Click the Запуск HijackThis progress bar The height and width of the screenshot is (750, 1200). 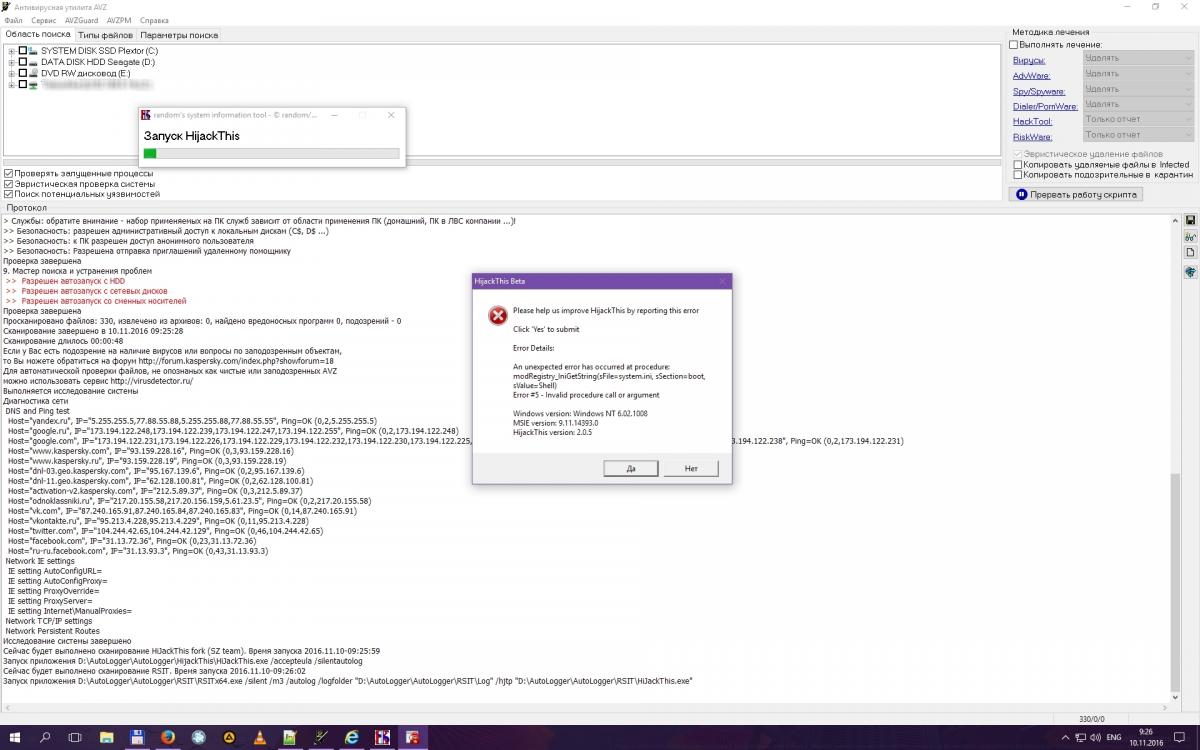coord(271,153)
